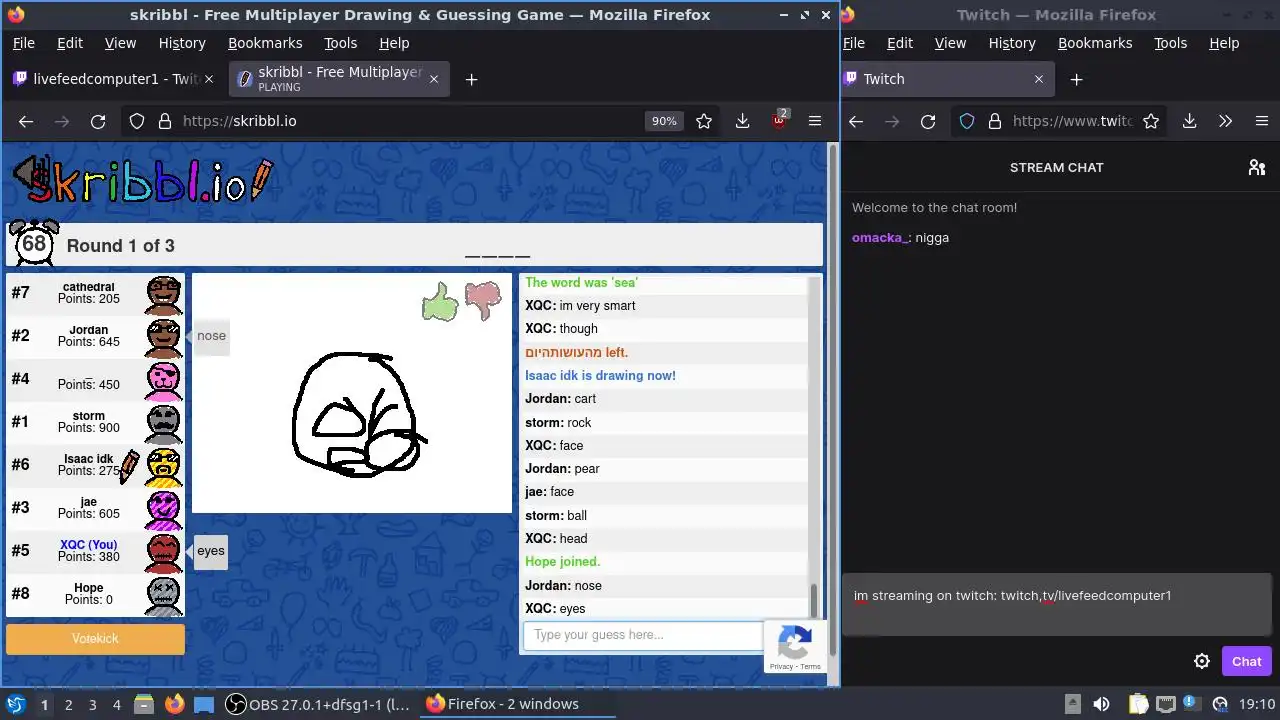Show more tools chevron in Twitch window
Screen dimensions: 1280x720
click(x=1225, y=121)
